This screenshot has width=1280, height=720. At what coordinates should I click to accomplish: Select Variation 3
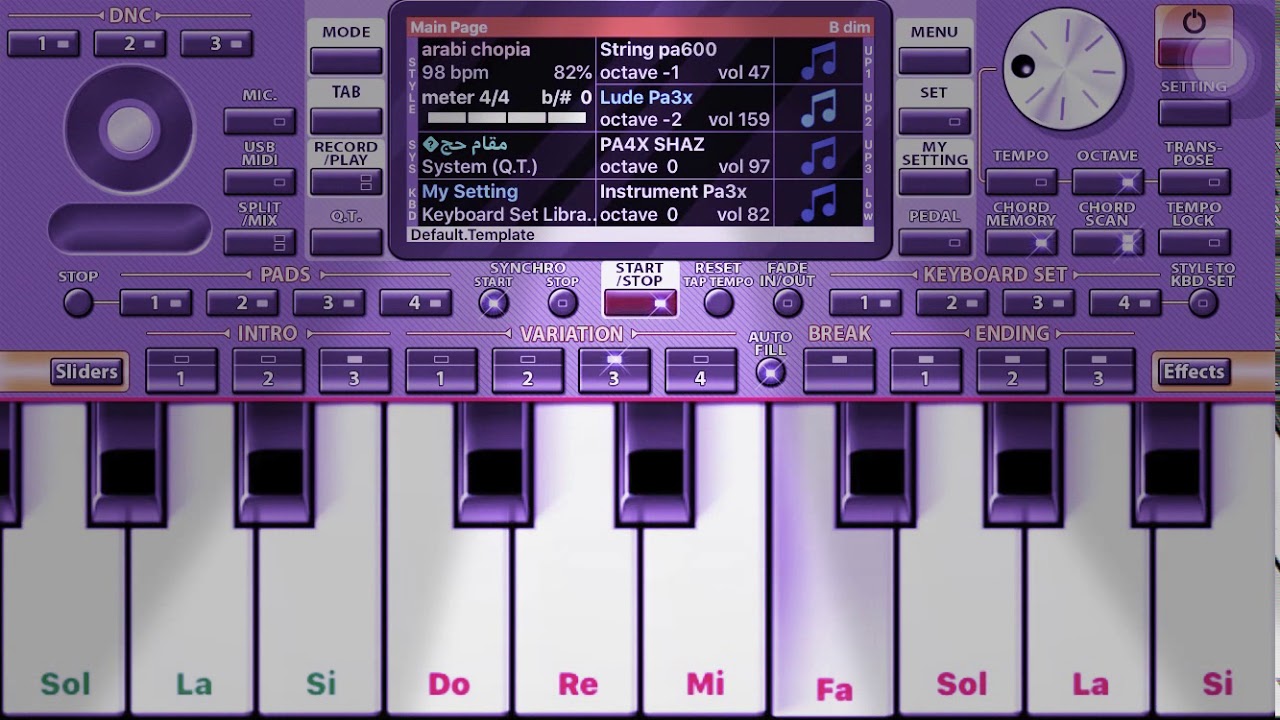[x=614, y=370]
